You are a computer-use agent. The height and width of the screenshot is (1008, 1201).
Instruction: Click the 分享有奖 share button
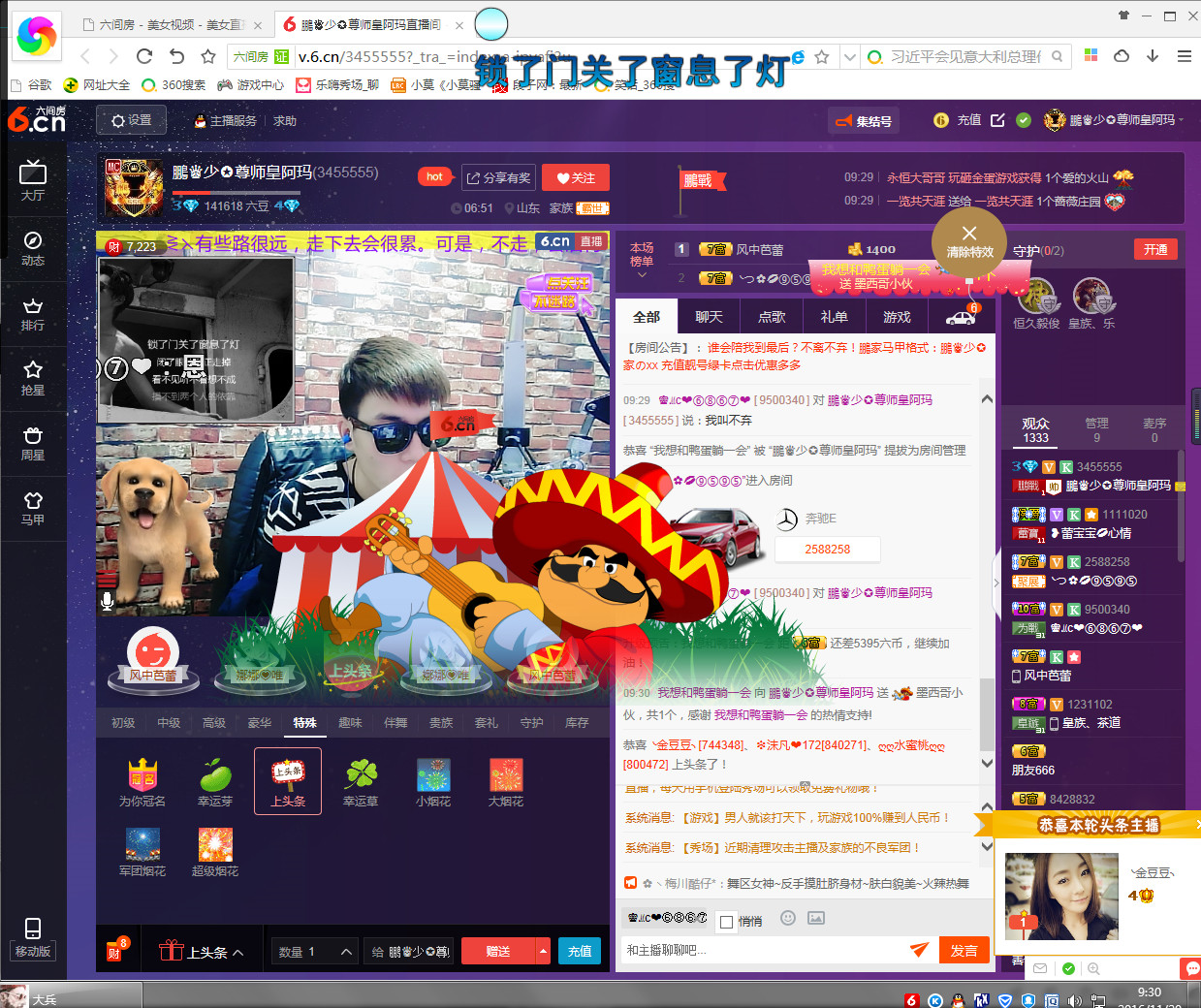499,177
